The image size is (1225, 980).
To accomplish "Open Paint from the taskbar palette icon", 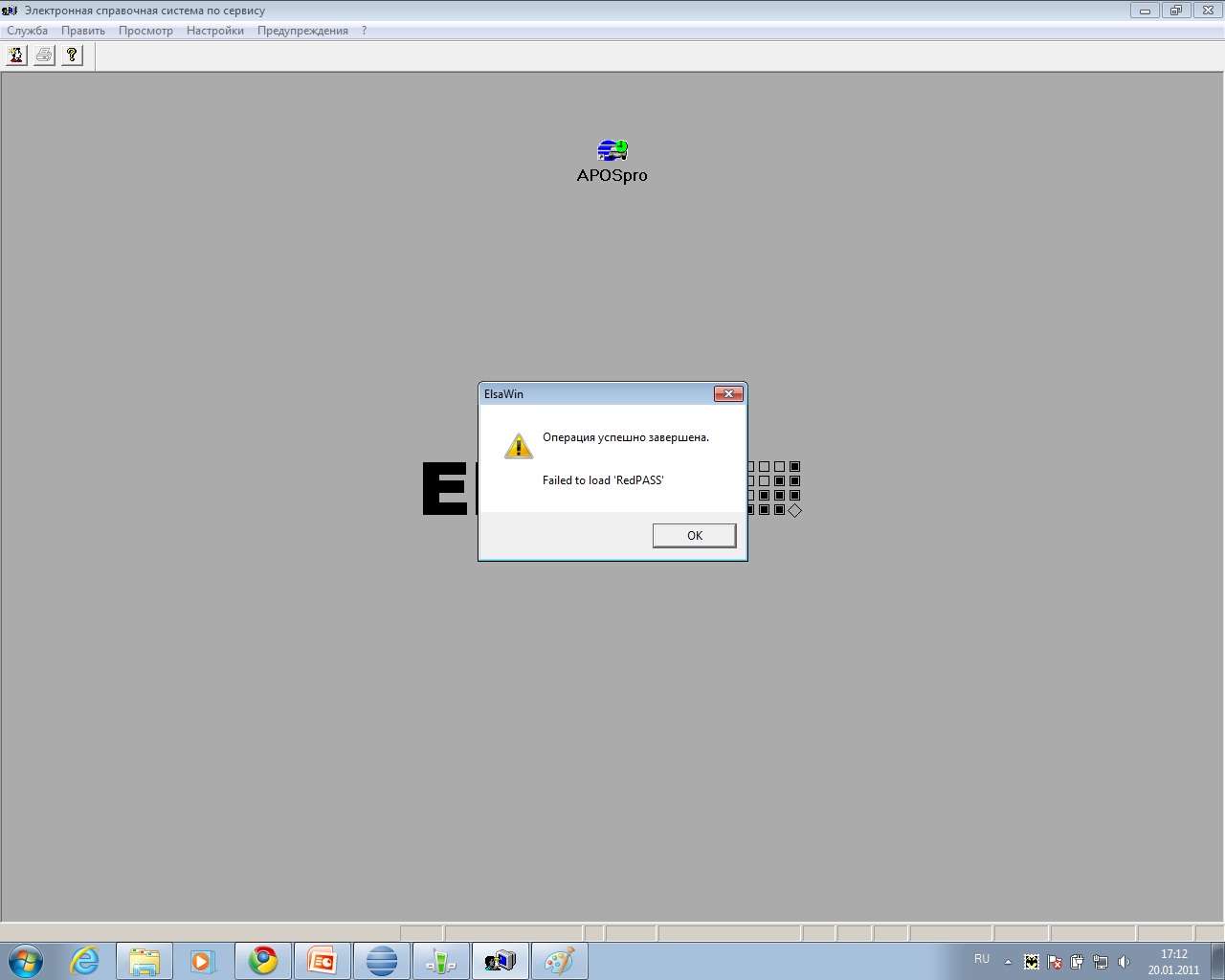I will coord(559,961).
